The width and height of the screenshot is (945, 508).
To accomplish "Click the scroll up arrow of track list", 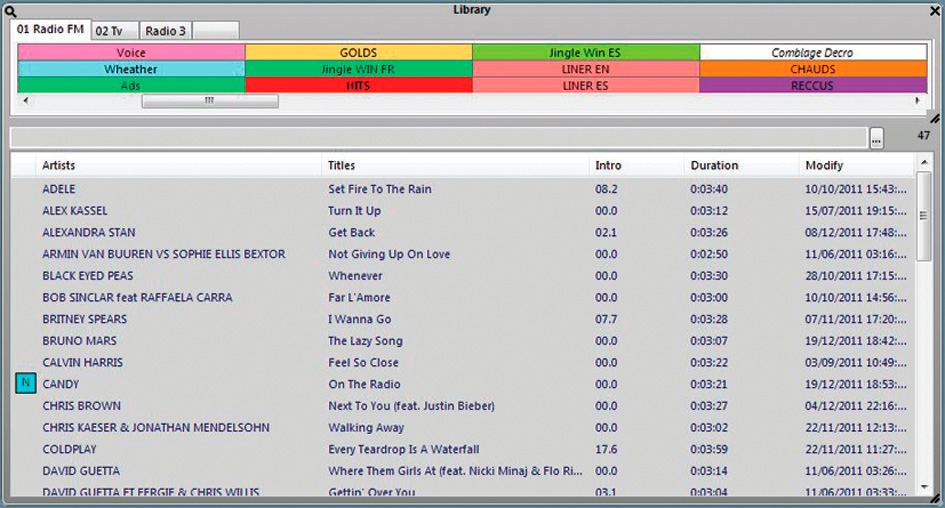I will [x=925, y=165].
